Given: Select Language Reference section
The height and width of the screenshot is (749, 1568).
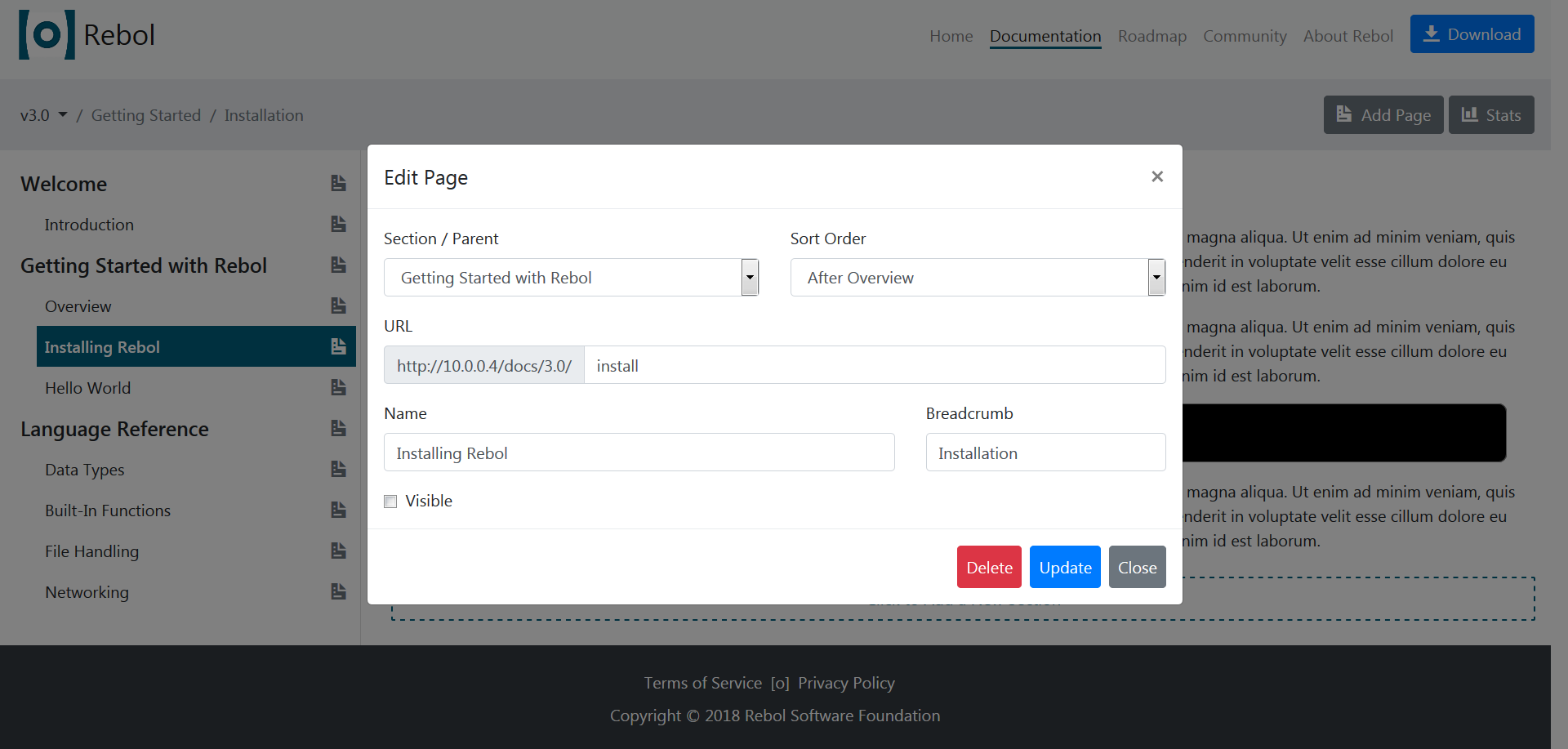Looking at the screenshot, I should tap(114, 429).
